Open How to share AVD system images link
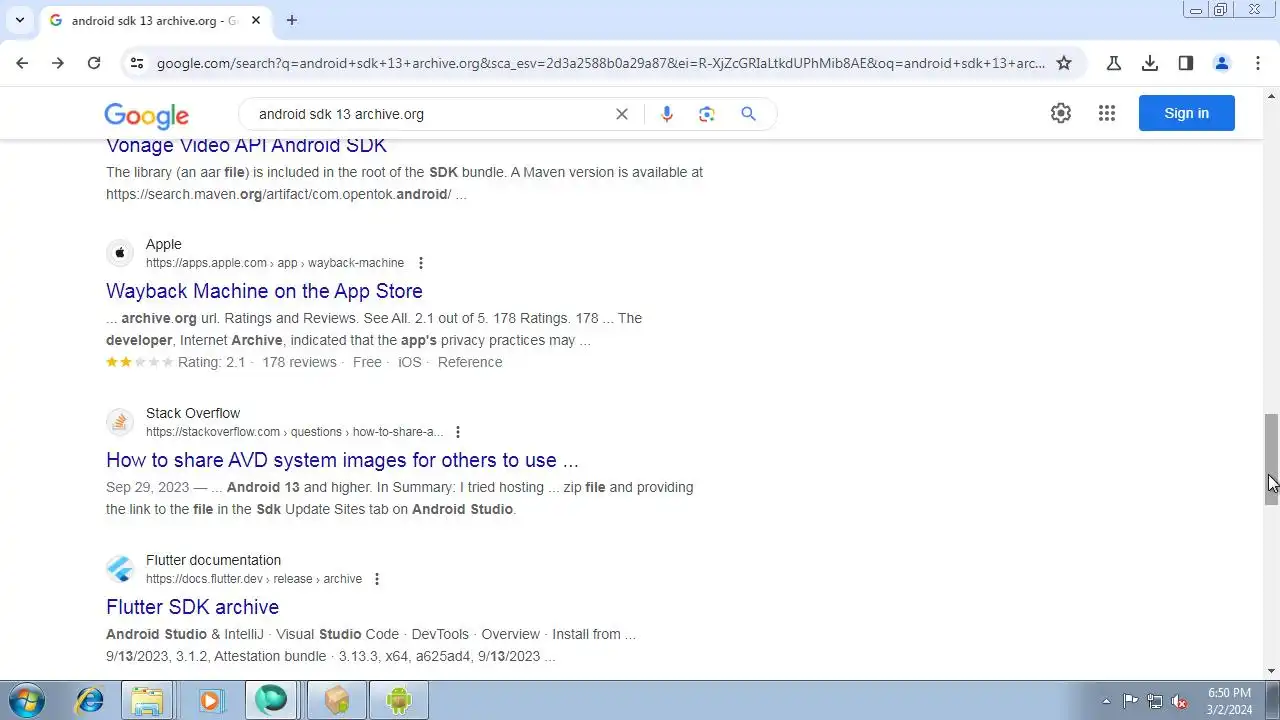 pyautogui.click(x=342, y=460)
